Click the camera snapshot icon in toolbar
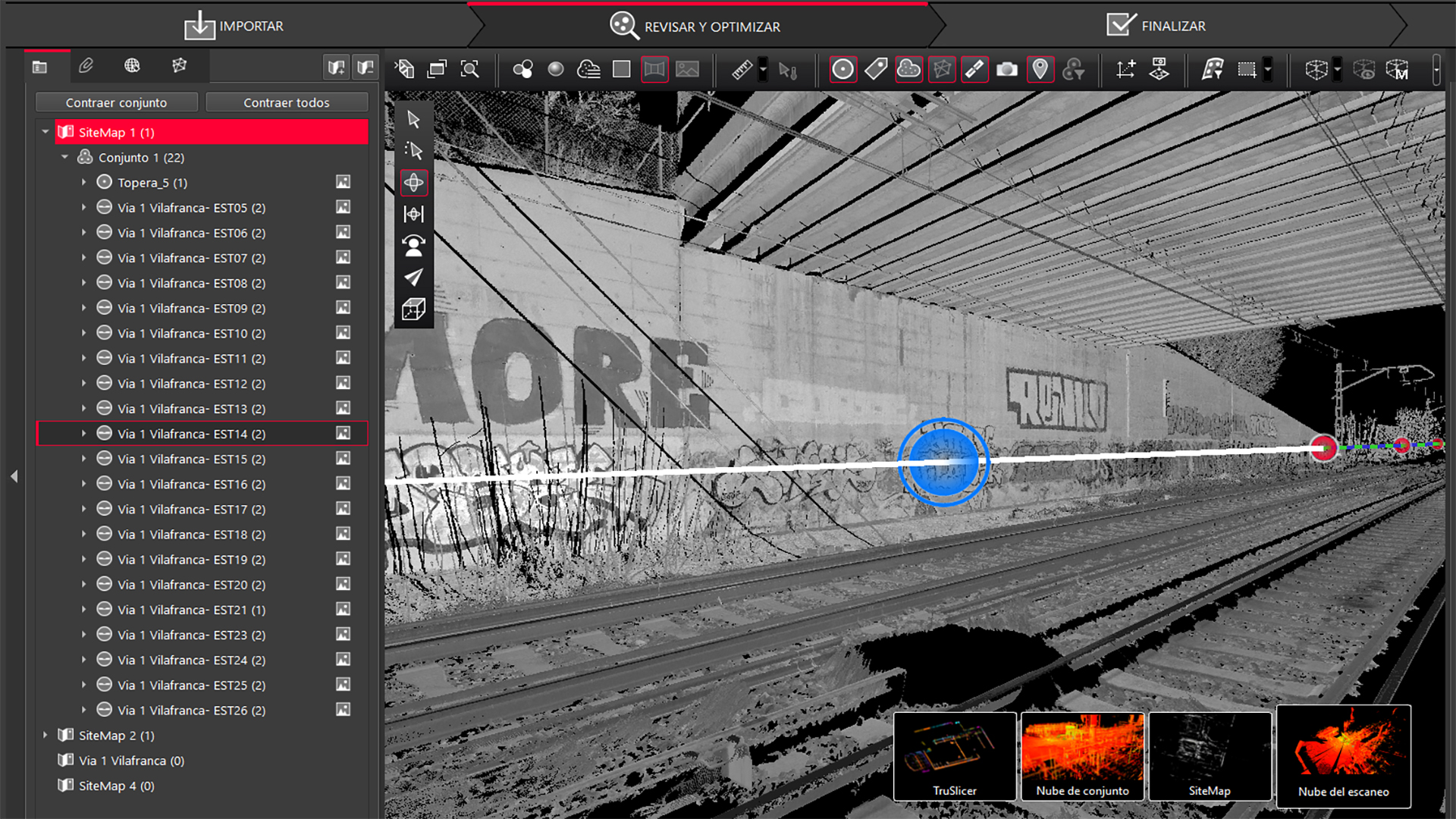The height and width of the screenshot is (819, 1456). pos(1006,70)
